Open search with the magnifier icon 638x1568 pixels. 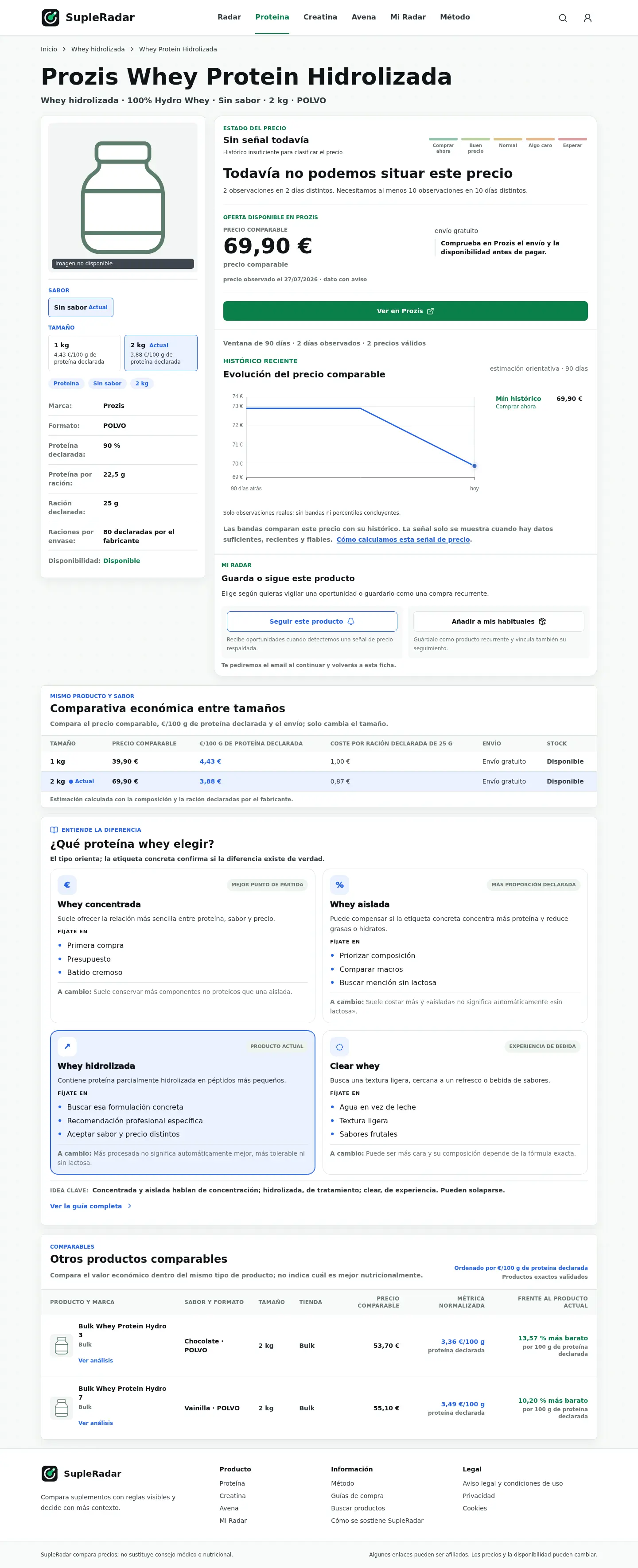point(563,18)
